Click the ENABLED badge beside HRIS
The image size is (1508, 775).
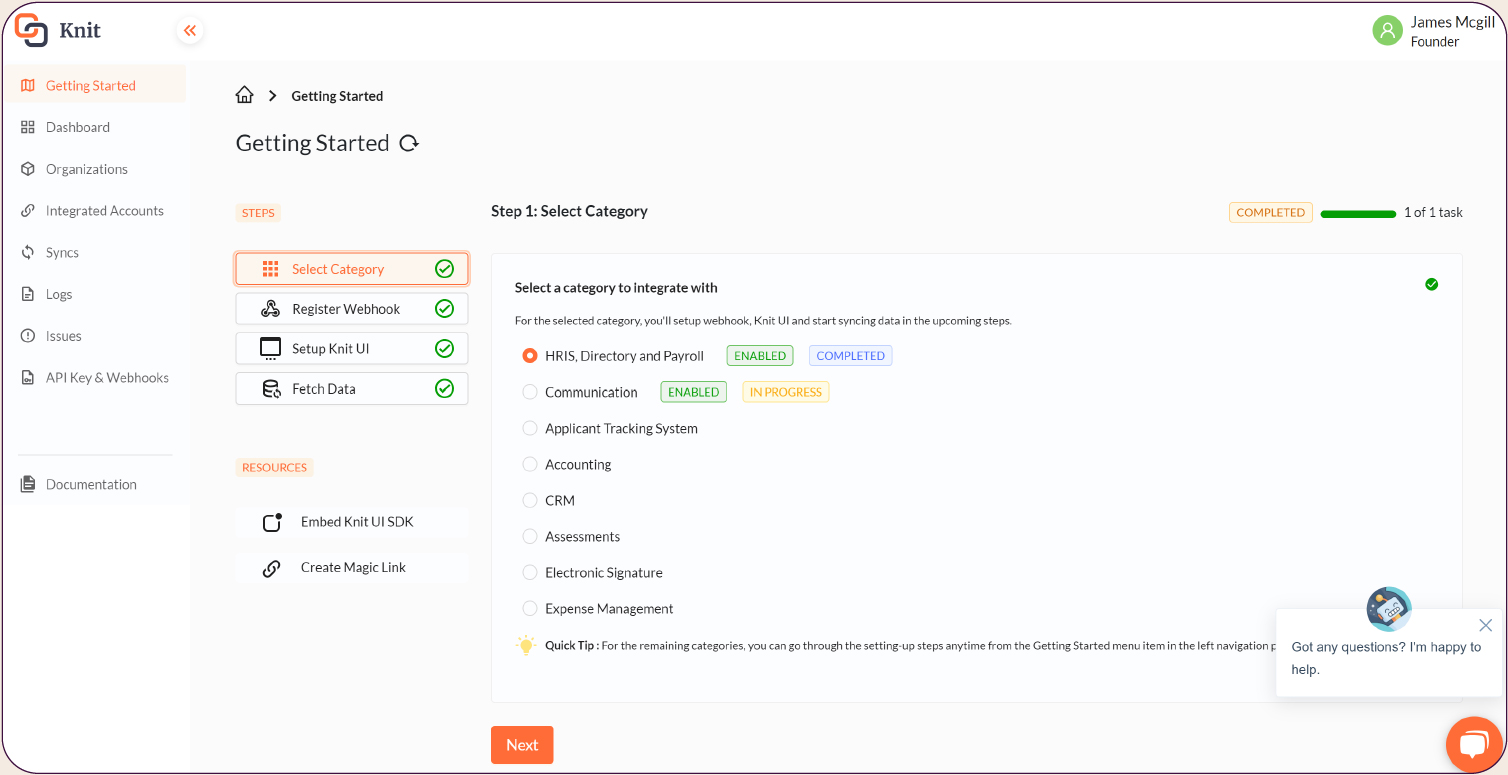tap(760, 356)
